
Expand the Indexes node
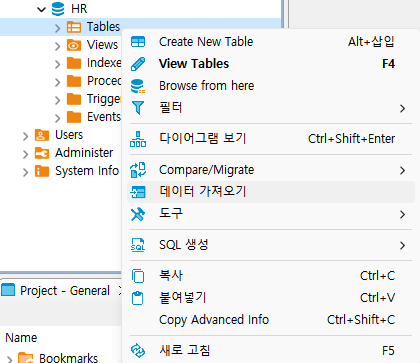57,64
